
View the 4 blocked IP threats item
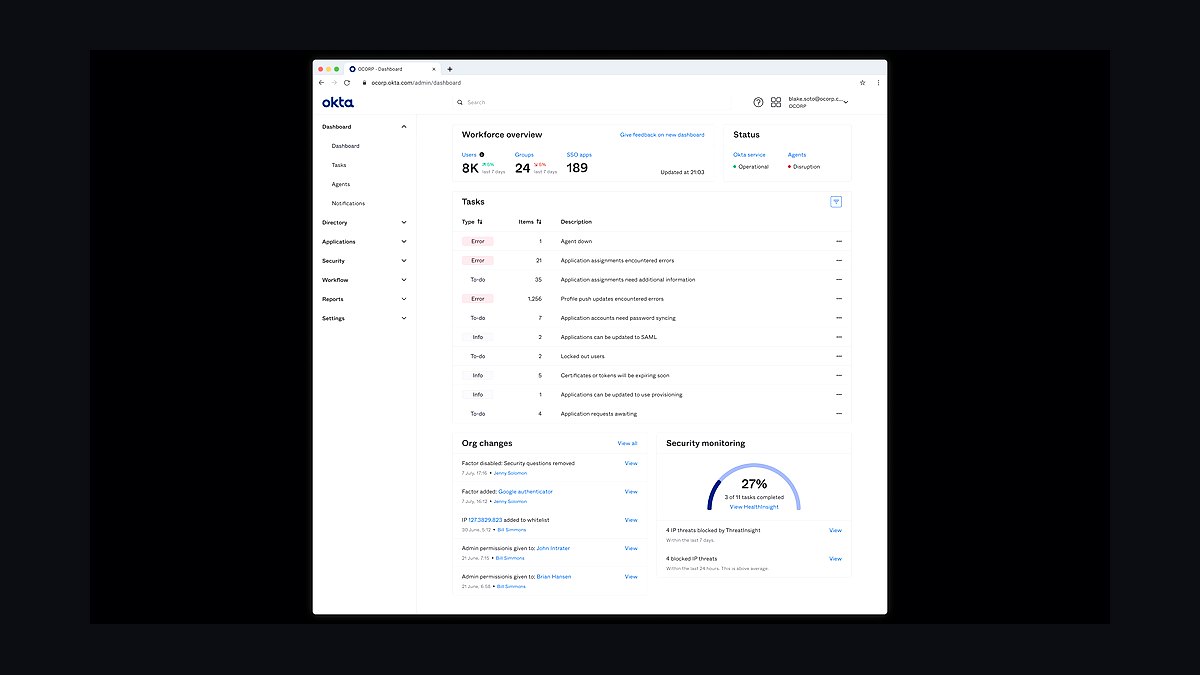click(835, 559)
